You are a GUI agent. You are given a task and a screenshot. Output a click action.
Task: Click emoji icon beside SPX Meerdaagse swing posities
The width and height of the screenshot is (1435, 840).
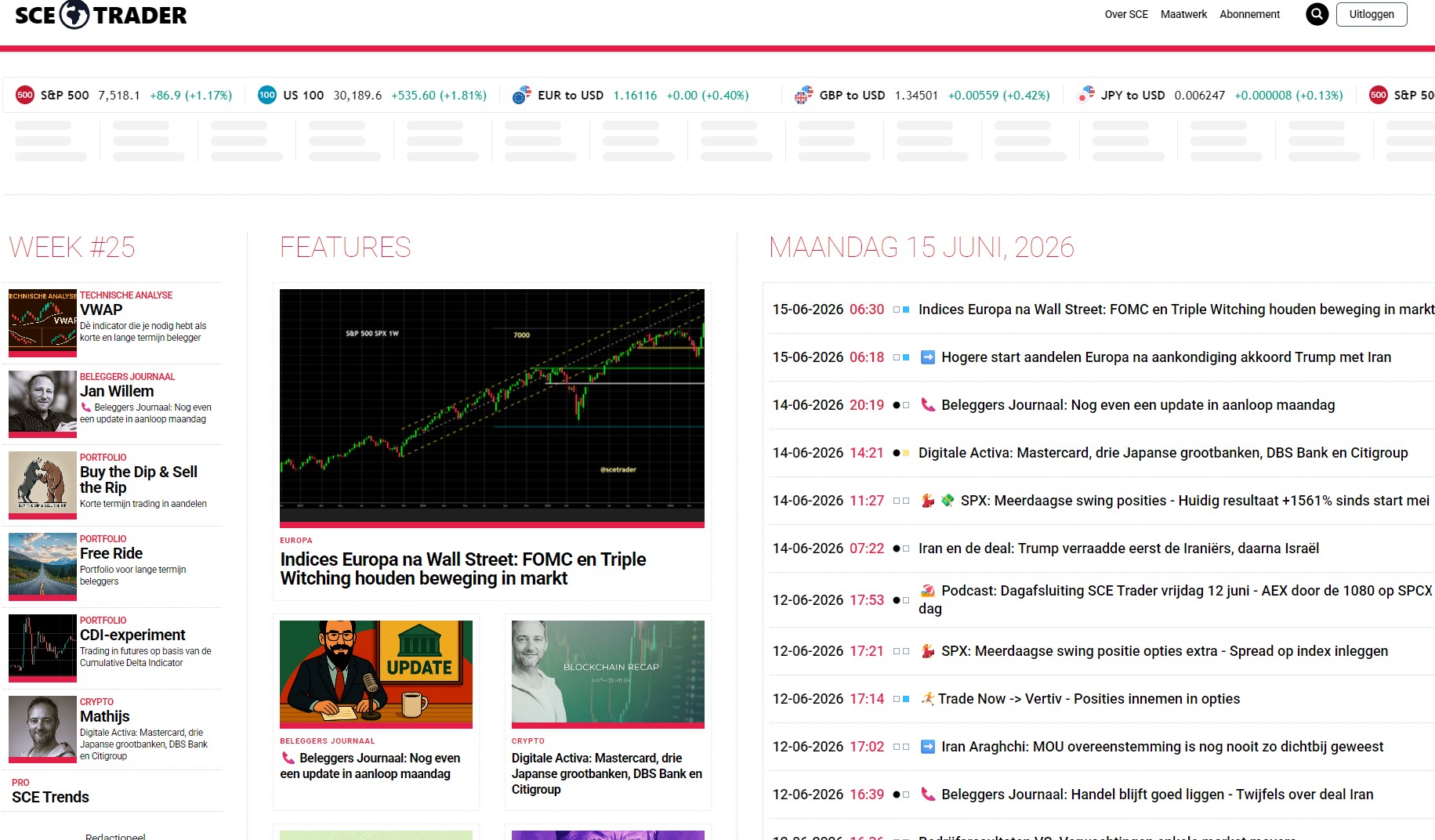(x=927, y=501)
